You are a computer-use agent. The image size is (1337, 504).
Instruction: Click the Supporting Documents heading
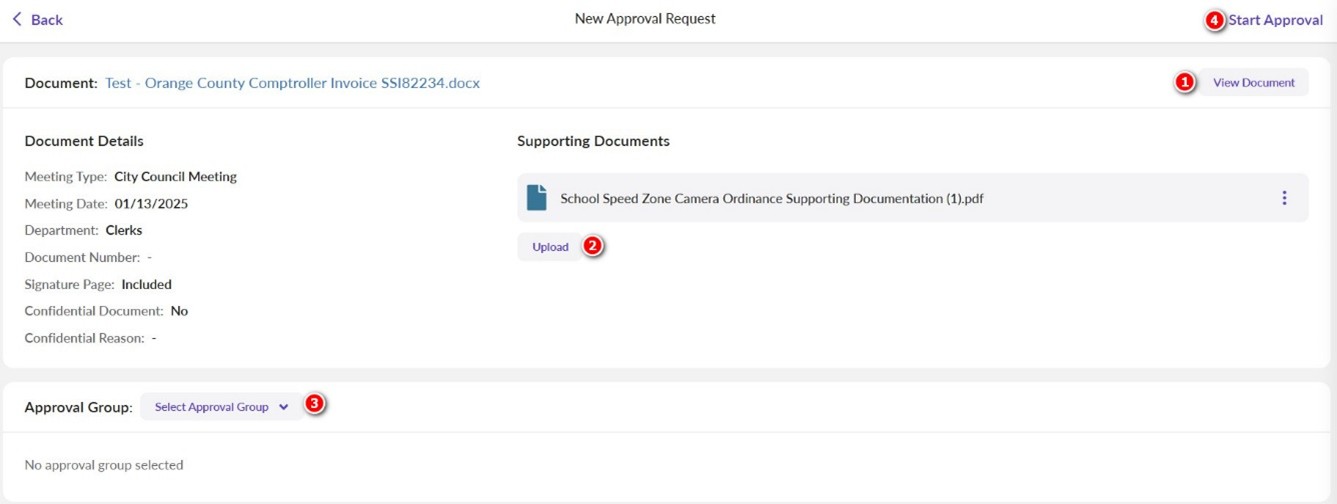pos(593,141)
